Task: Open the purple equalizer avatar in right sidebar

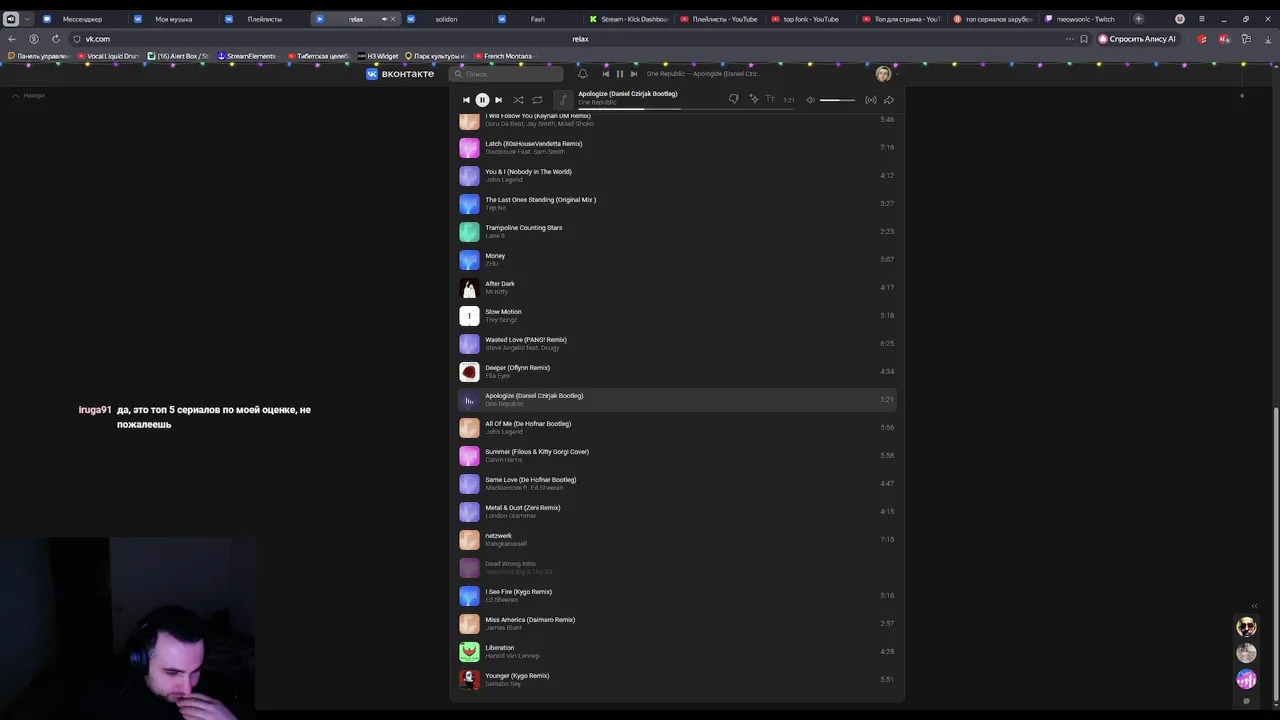Action: click(x=1246, y=679)
